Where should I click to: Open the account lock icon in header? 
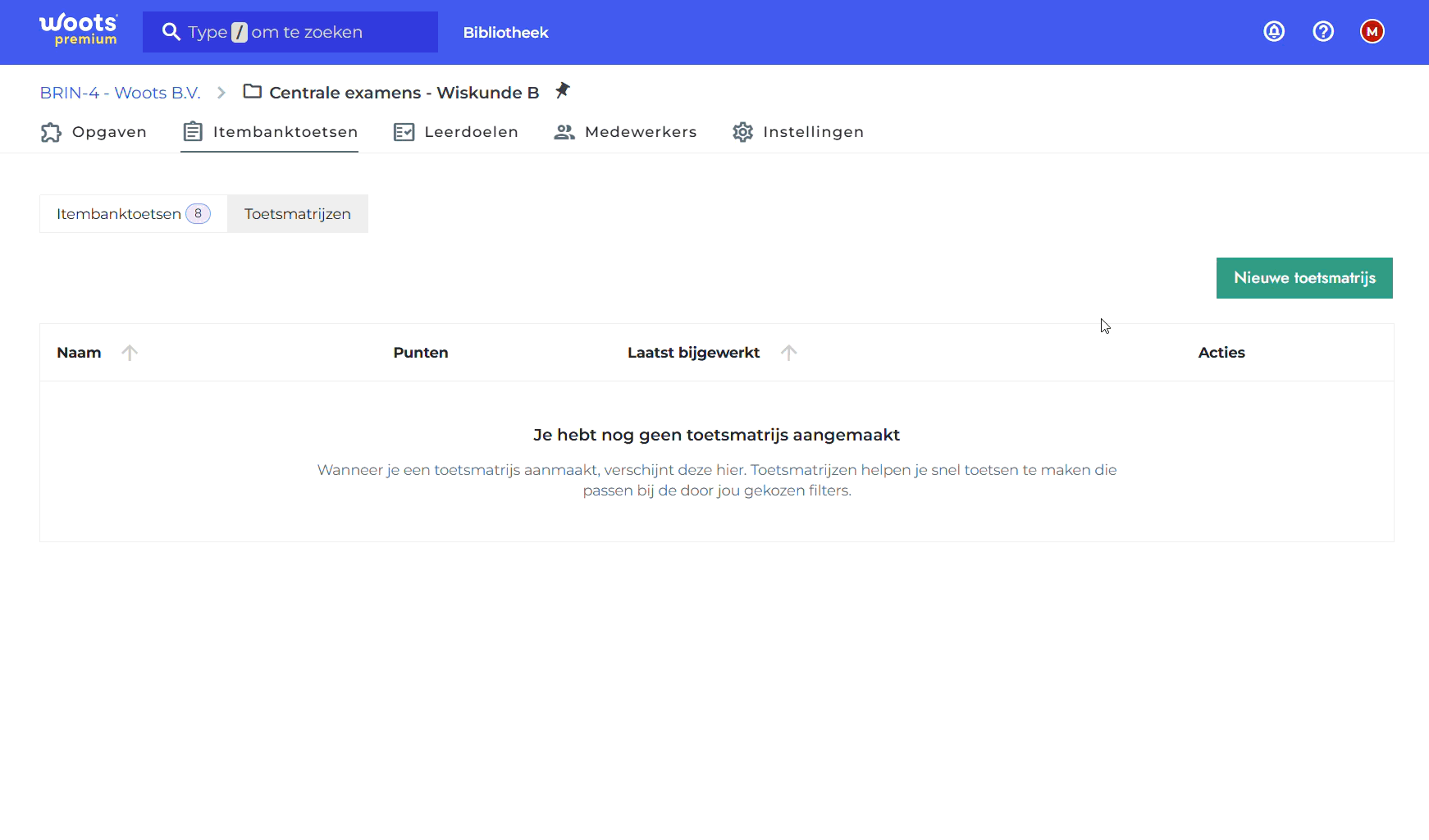tap(1274, 31)
